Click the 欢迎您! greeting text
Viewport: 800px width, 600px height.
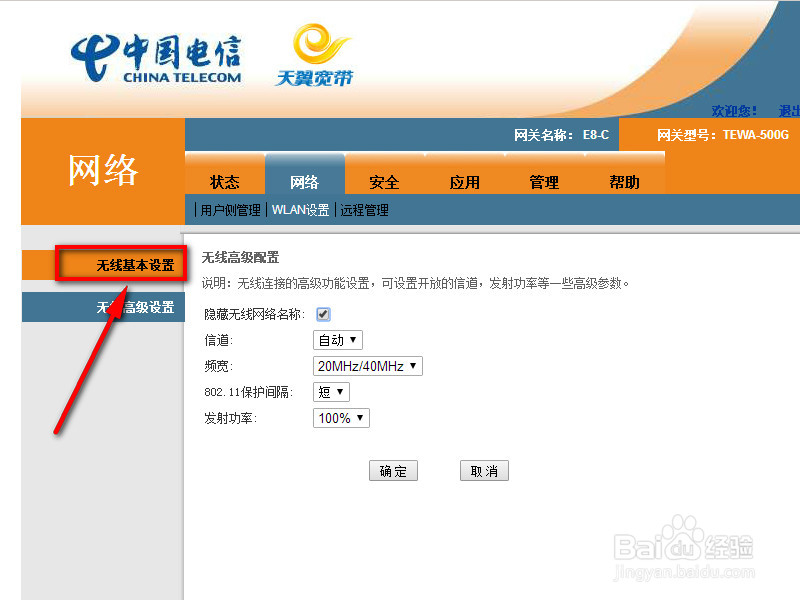pyautogui.click(x=734, y=111)
